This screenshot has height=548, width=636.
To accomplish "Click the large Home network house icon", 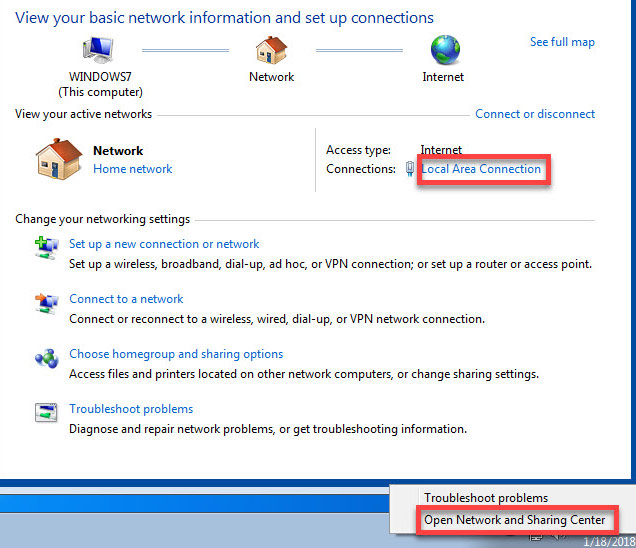I will (x=59, y=159).
